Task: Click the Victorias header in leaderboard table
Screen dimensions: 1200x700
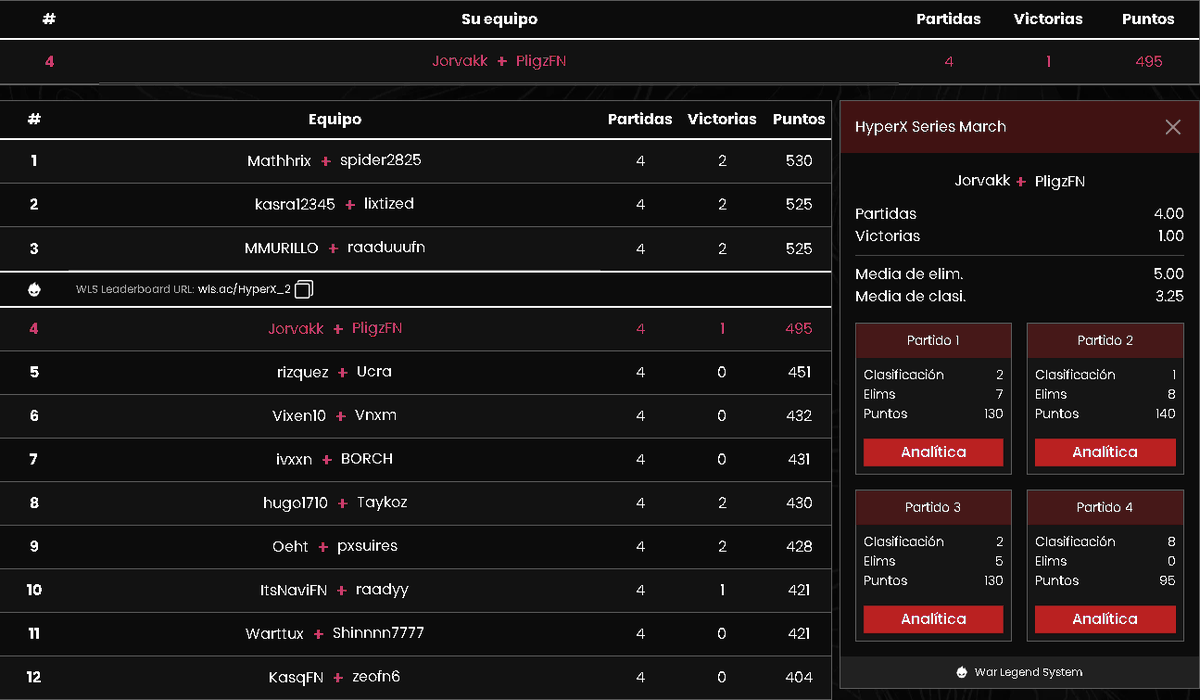Action: [x=722, y=119]
